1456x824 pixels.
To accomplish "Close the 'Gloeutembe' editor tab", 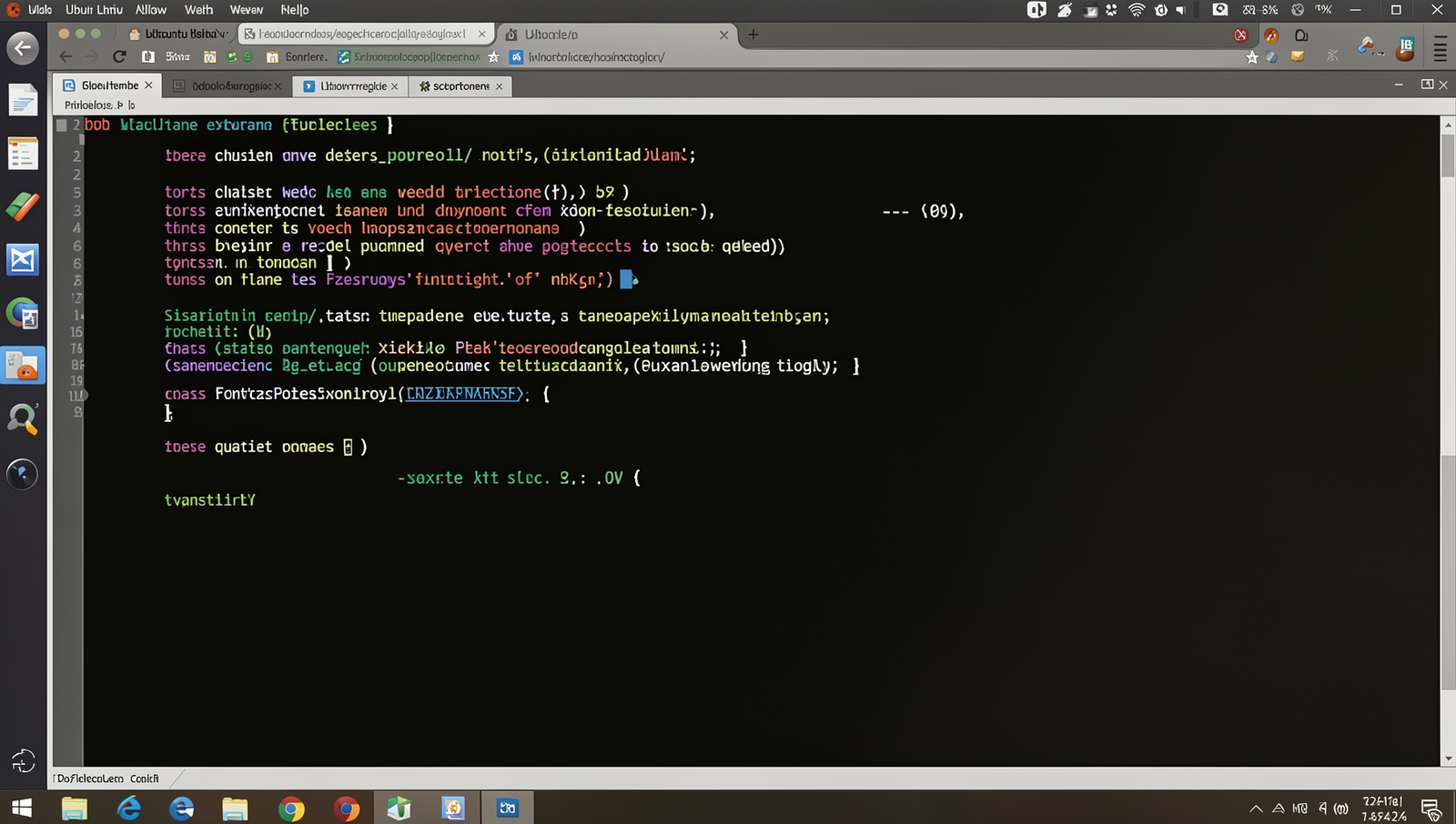I will 148,85.
